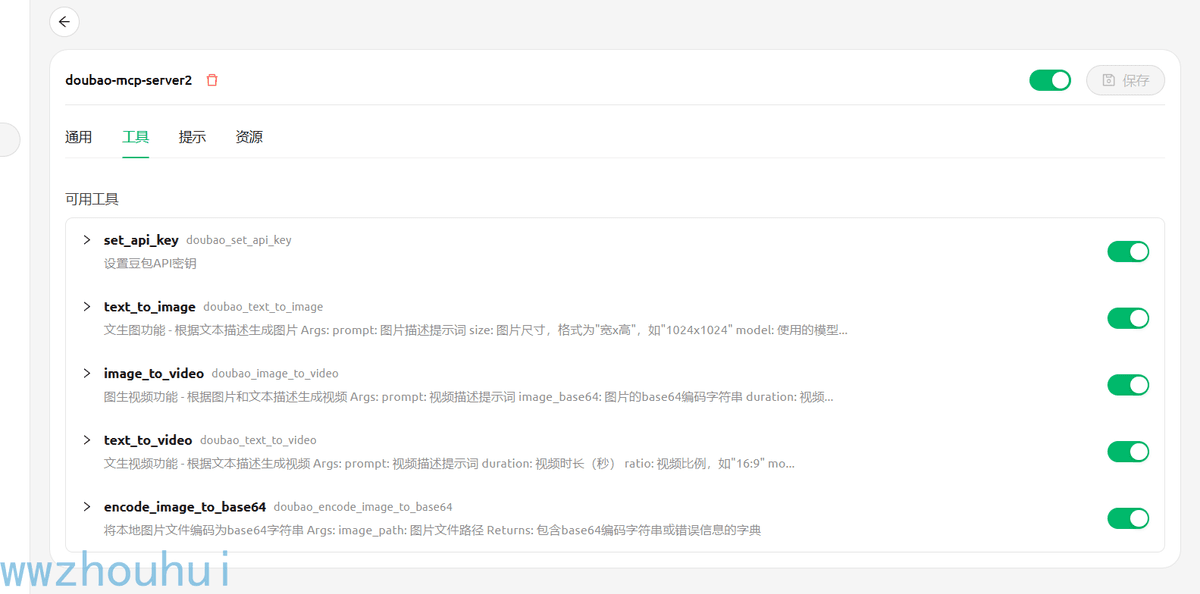Expand the set_api_key tool details
Image resolution: width=1200 pixels, height=594 pixels.
(87, 240)
